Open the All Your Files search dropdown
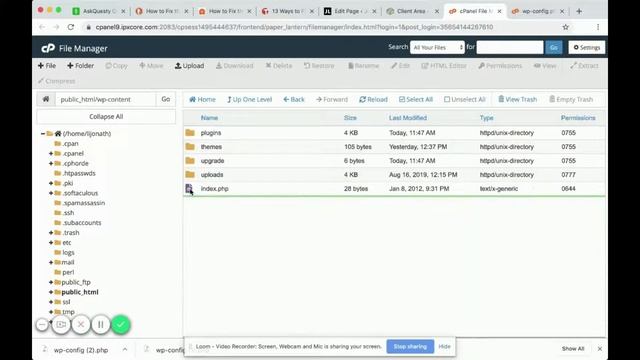 (x=437, y=47)
